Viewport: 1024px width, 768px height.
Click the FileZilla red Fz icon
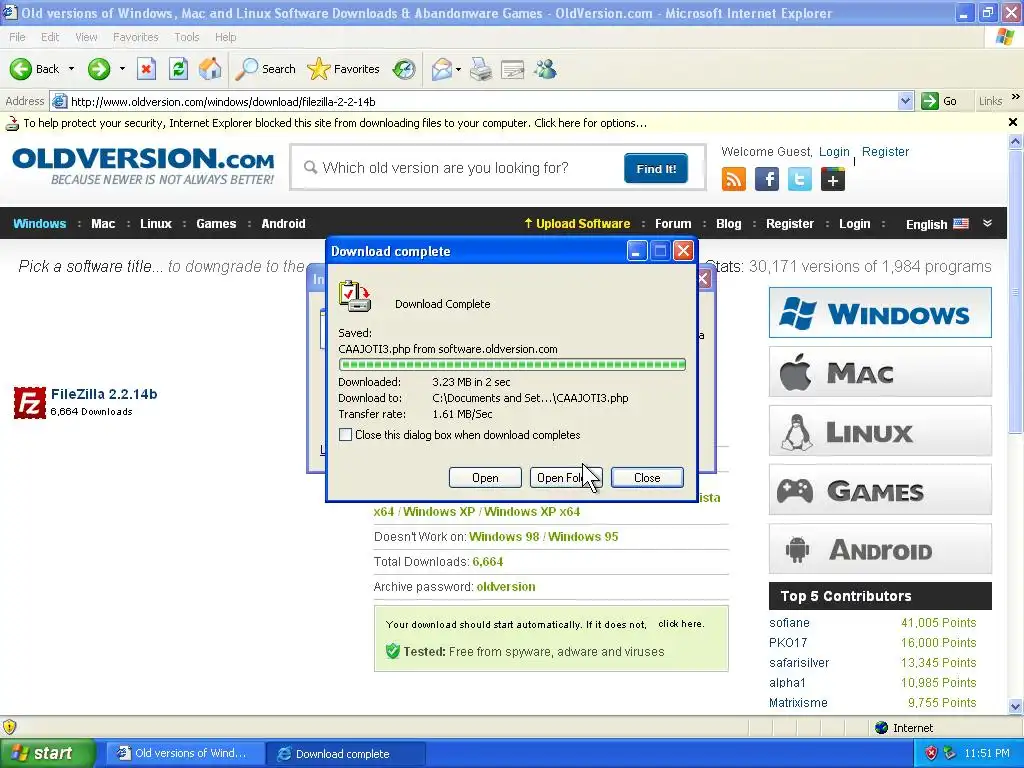pos(30,402)
